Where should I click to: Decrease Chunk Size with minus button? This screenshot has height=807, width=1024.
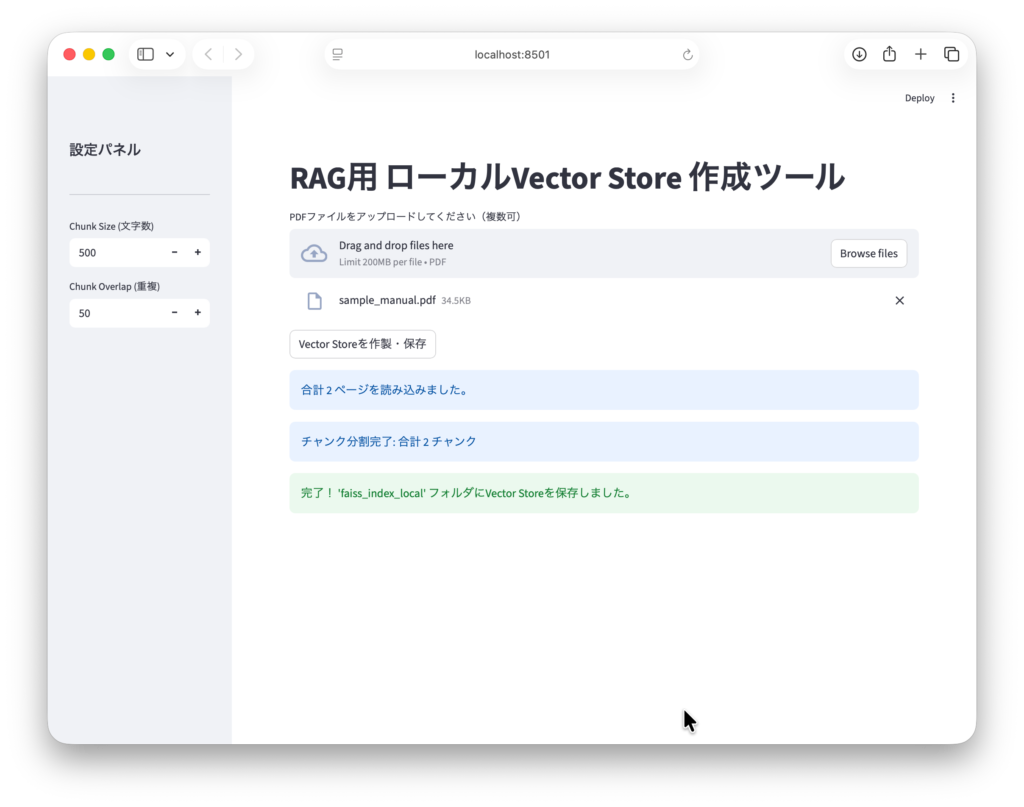click(175, 253)
